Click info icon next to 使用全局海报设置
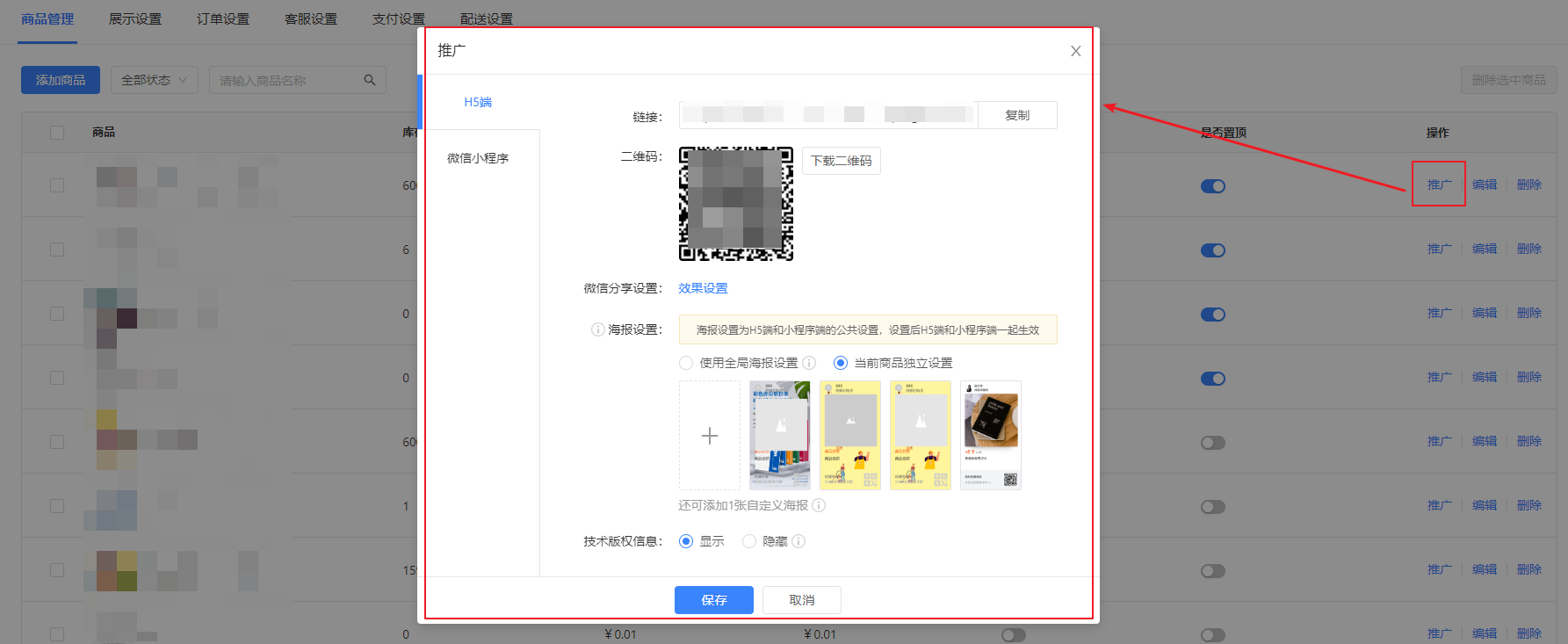1568x644 pixels. coord(809,363)
